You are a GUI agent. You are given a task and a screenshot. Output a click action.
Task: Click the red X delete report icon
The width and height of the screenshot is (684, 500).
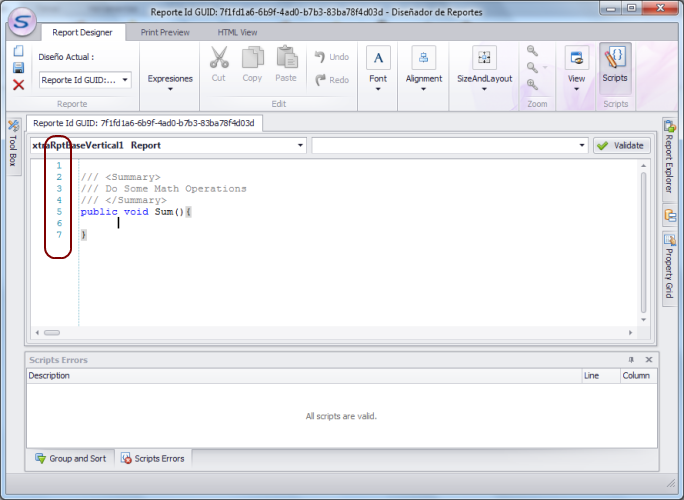(x=18, y=85)
